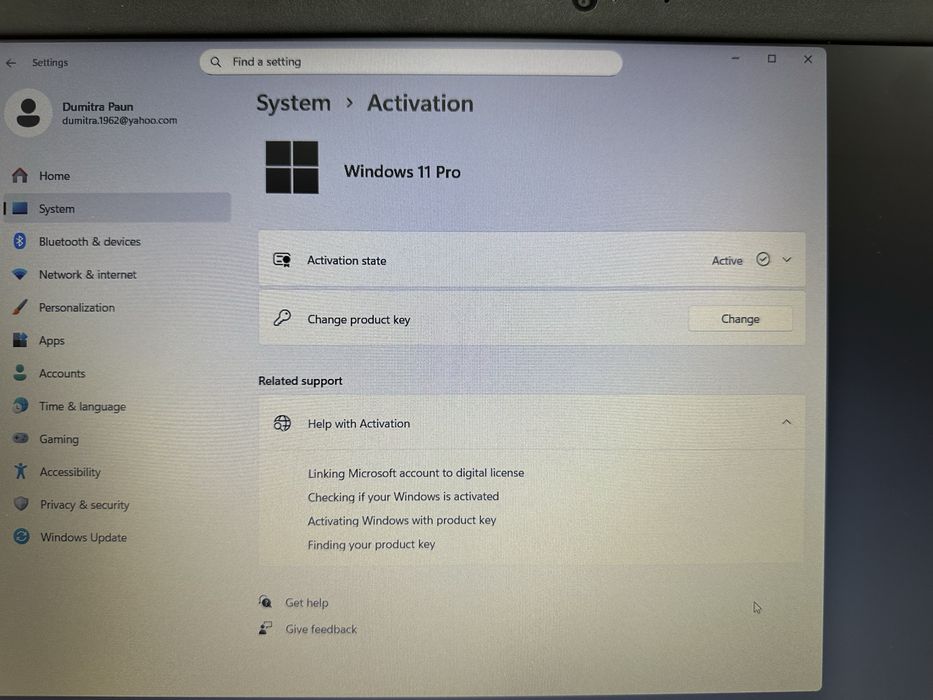Click the Help with Activation globe icon

pos(282,423)
